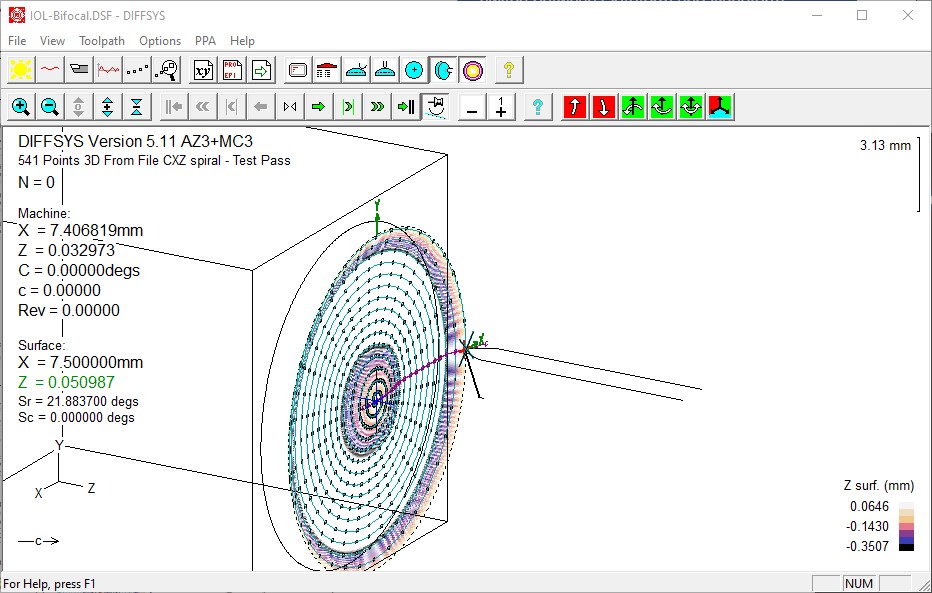This screenshot has height=593, width=932.
Task: Click the NUM indicator in the status bar
Action: click(857, 583)
